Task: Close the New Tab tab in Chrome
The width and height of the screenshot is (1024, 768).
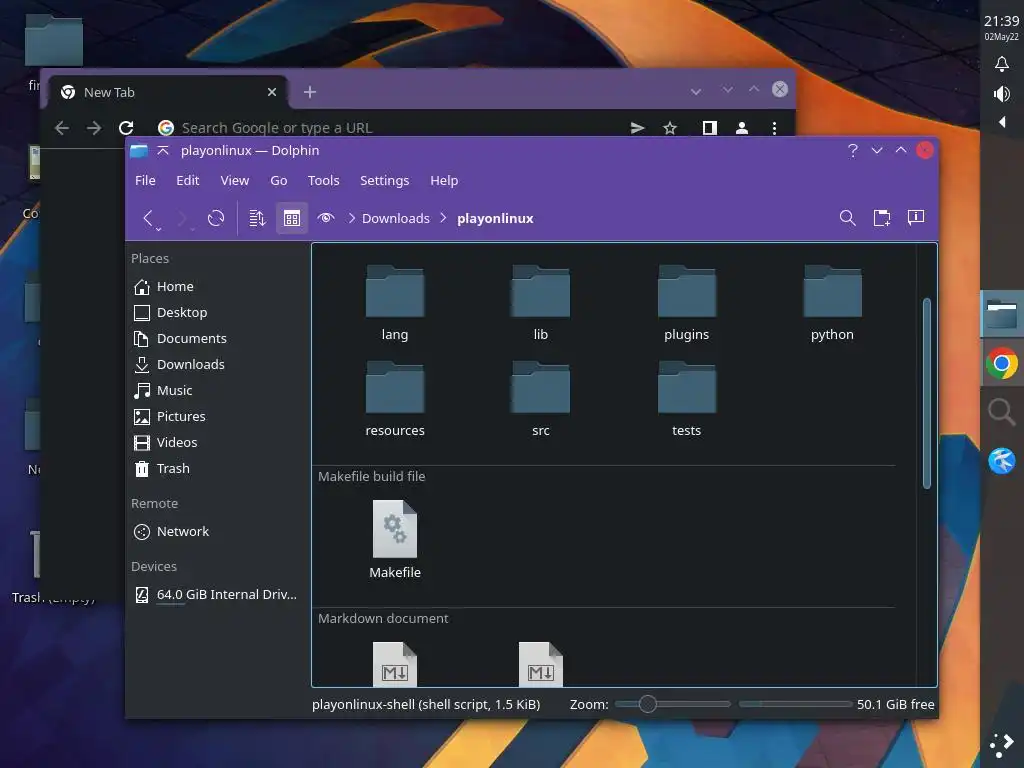Action: click(x=272, y=92)
